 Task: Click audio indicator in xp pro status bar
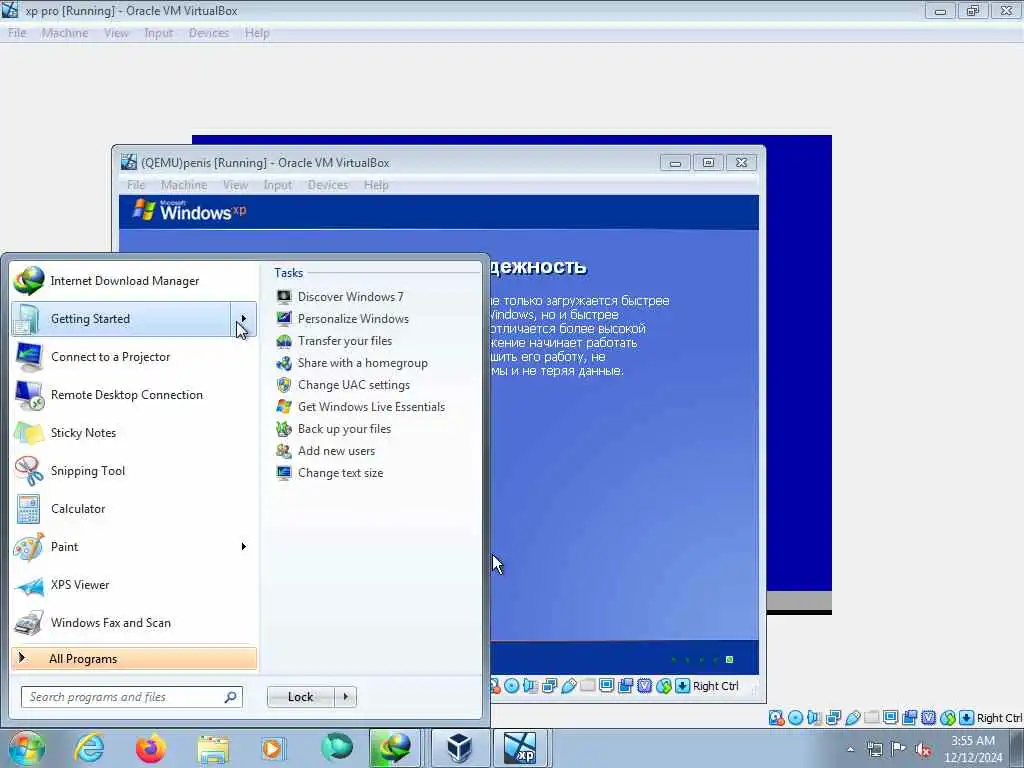tap(814, 718)
